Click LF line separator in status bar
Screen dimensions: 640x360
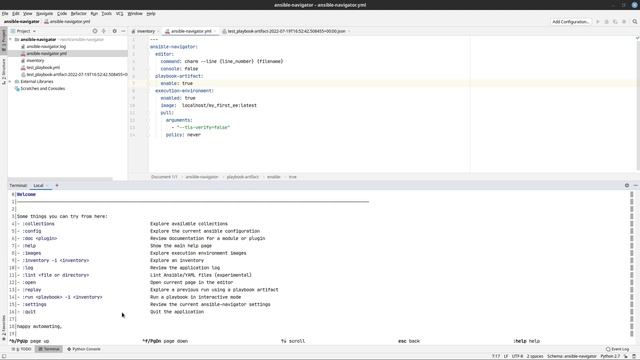pyautogui.click(x=506, y=356)
